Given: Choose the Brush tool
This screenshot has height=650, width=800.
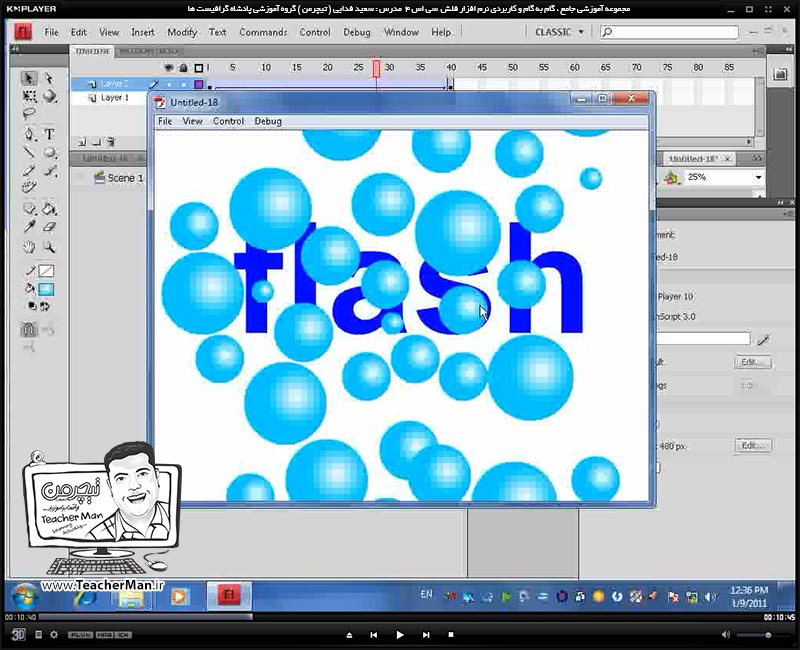Looking at the screenshot, I should pyautogui.click(x=49, y=170).
